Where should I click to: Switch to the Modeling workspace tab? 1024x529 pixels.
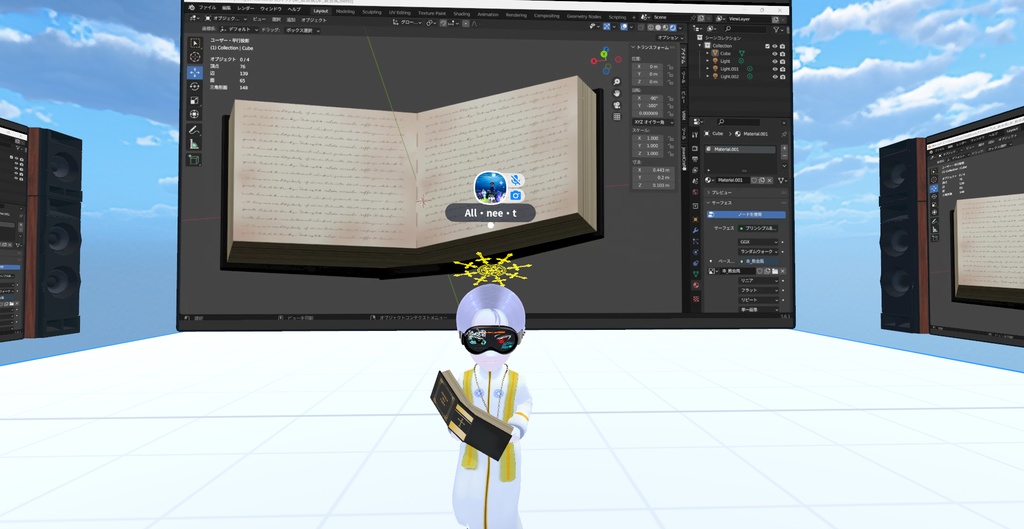coord(345,12)
